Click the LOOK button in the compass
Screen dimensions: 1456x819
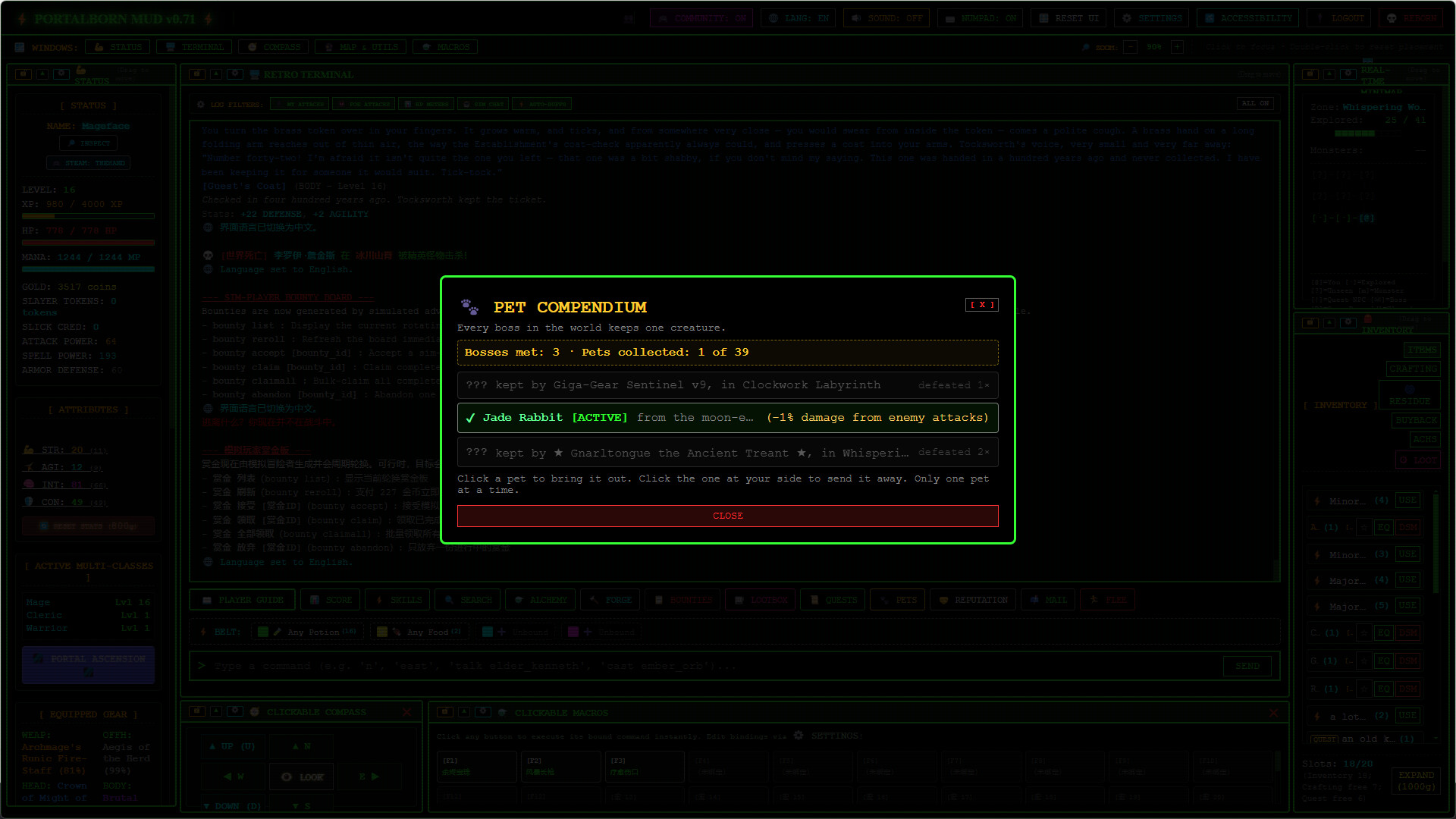point(302,777)
